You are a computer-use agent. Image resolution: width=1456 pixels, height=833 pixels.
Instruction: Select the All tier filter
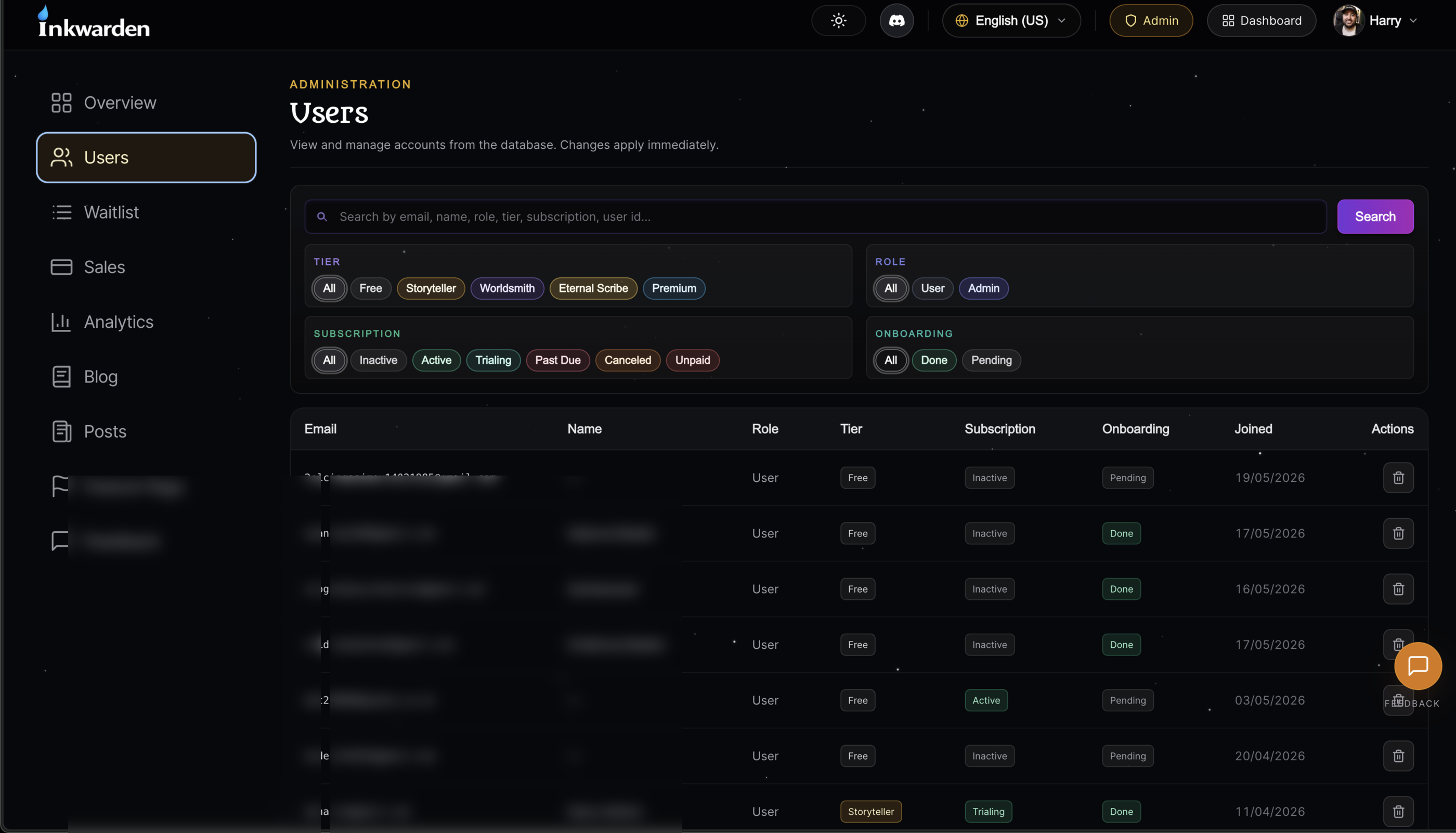(x=329, y=288)
